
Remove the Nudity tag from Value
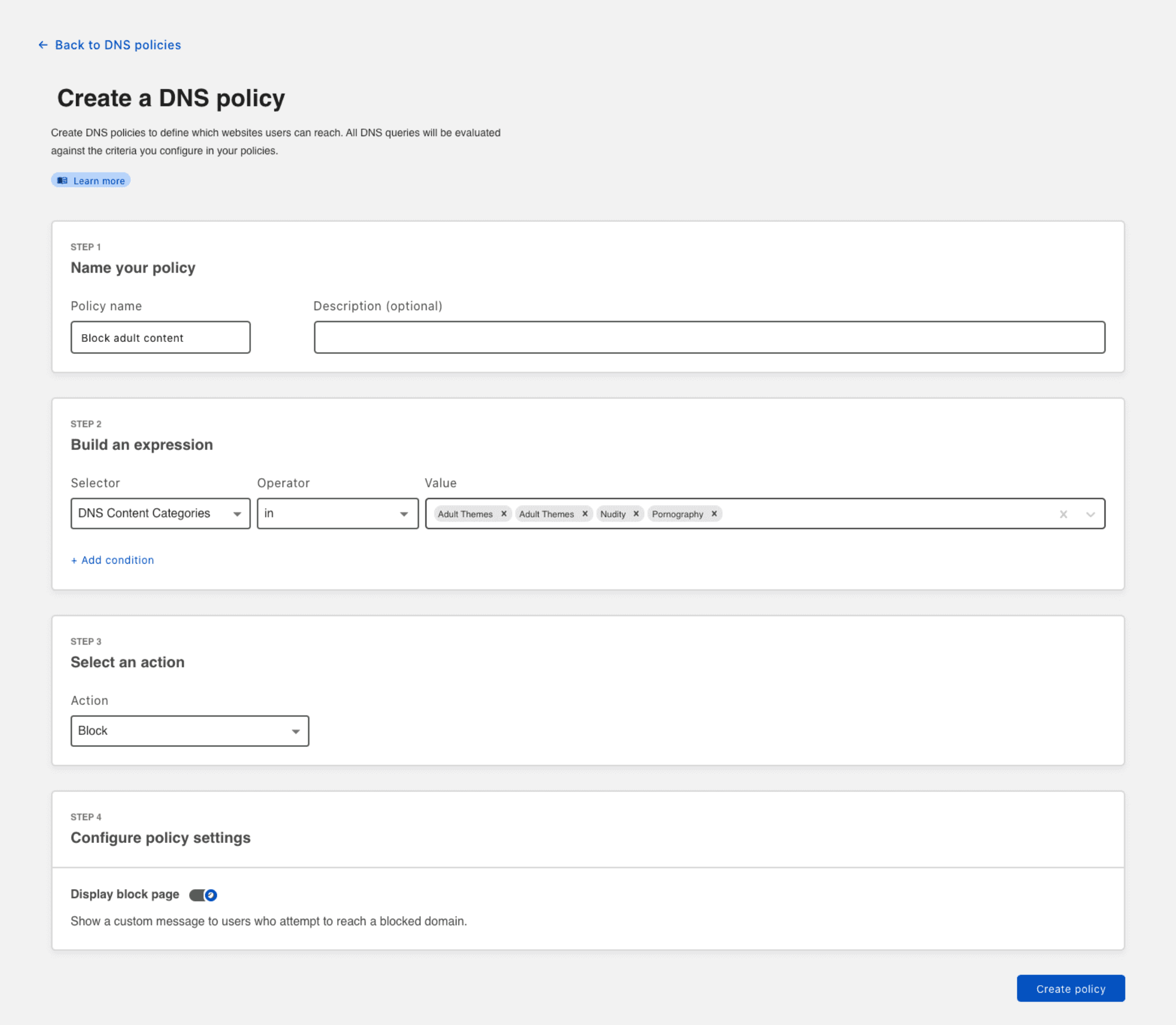click(x=637, y=513)
